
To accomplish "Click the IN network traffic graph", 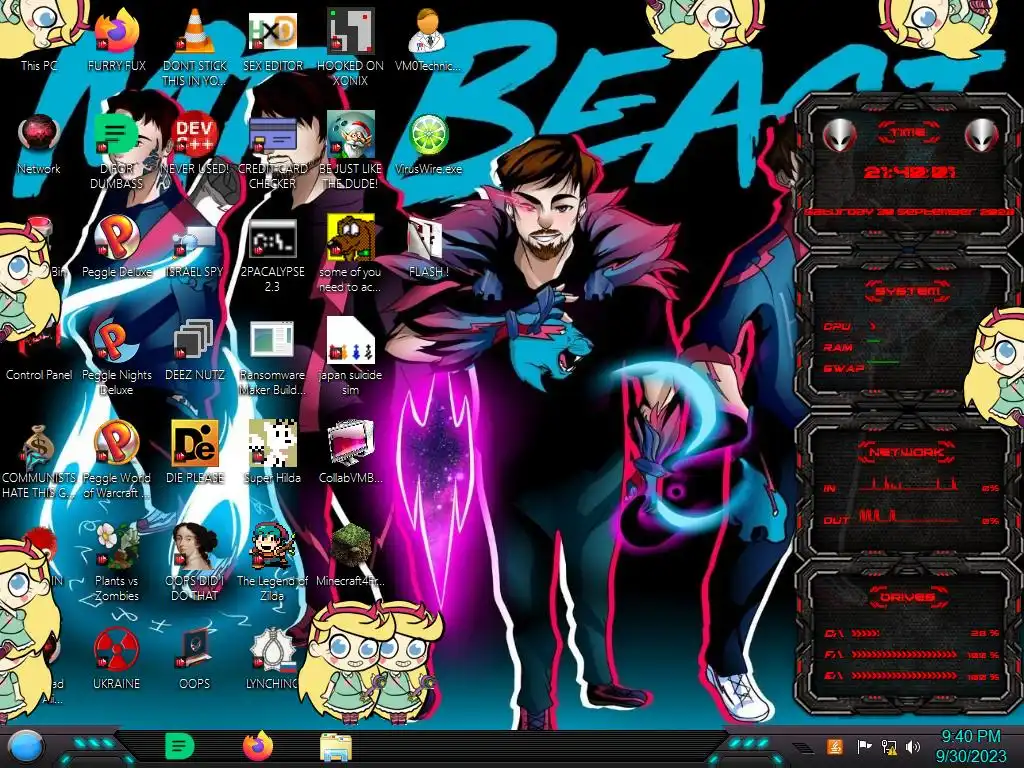I will click(909, 484).
